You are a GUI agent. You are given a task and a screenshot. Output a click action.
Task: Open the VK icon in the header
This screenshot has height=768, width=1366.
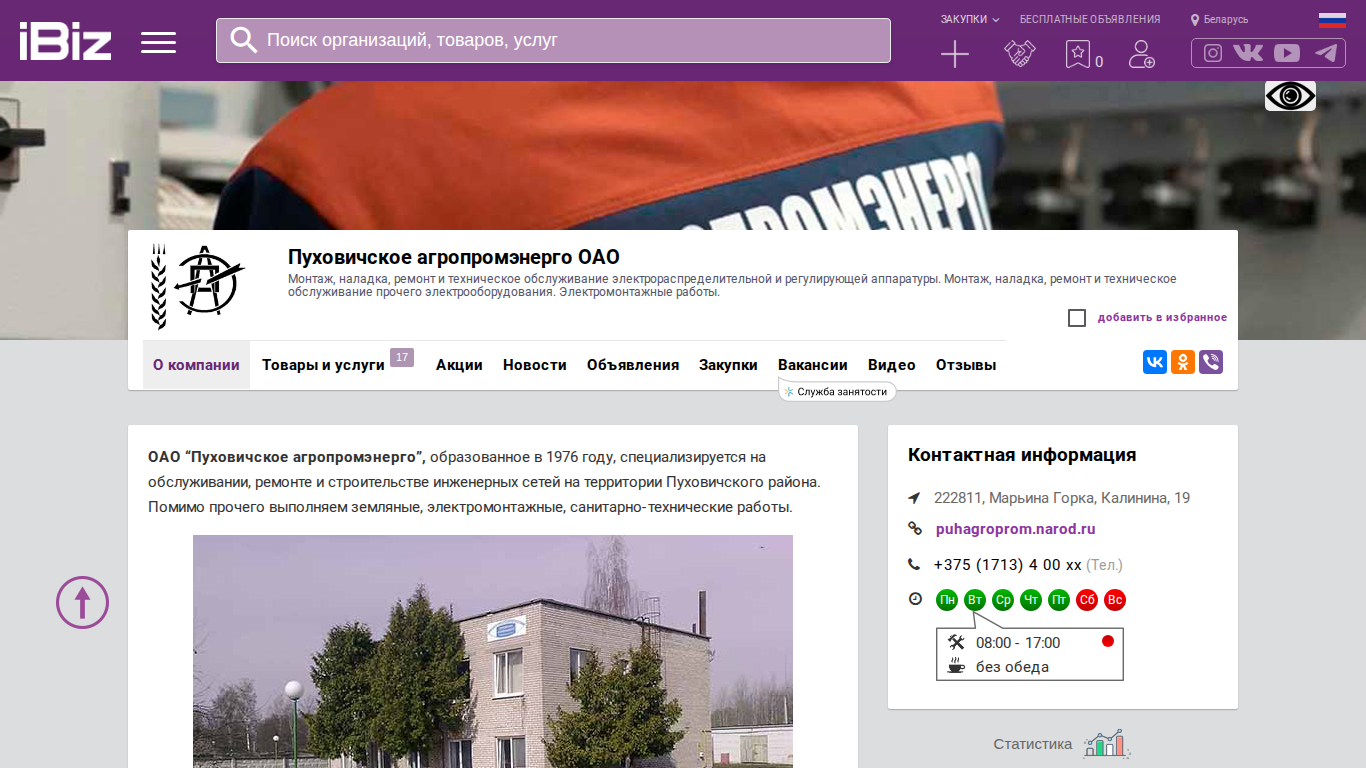pos(1248,53)
